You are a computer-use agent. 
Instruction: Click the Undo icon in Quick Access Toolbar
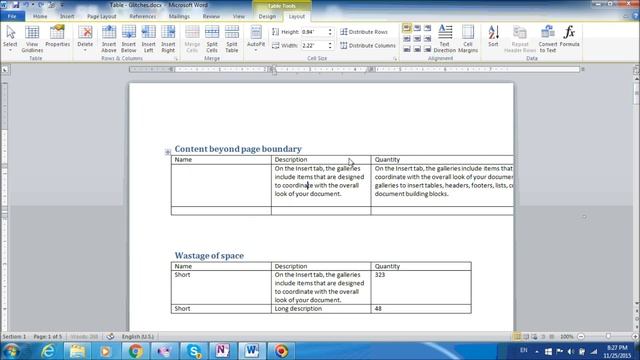coord(26,5)
